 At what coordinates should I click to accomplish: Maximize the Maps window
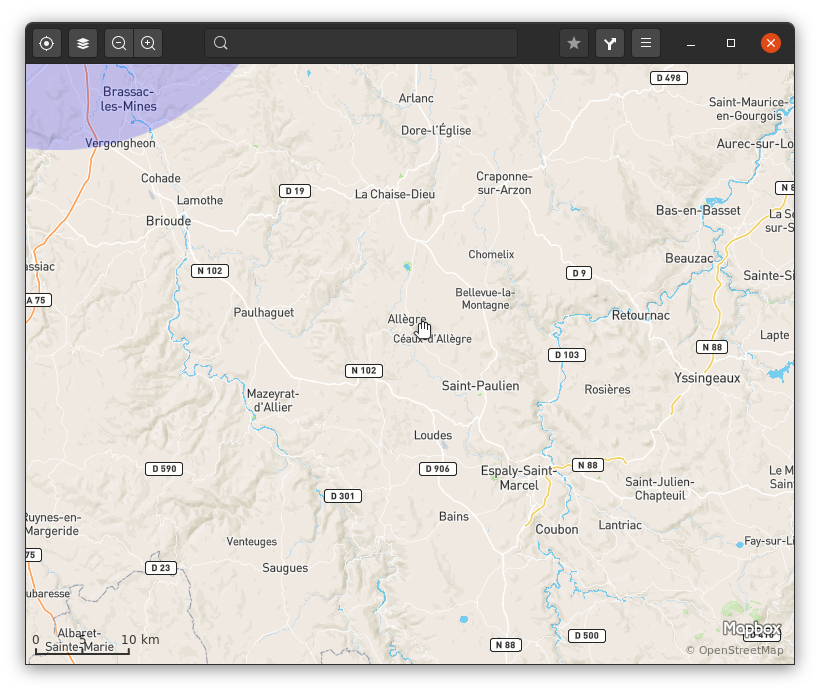731,43
